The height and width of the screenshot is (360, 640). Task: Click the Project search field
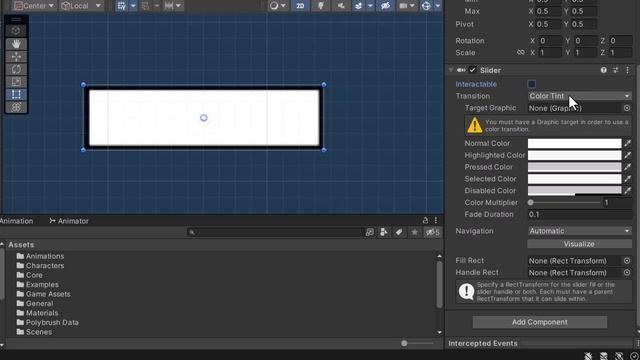coord(275,232)
